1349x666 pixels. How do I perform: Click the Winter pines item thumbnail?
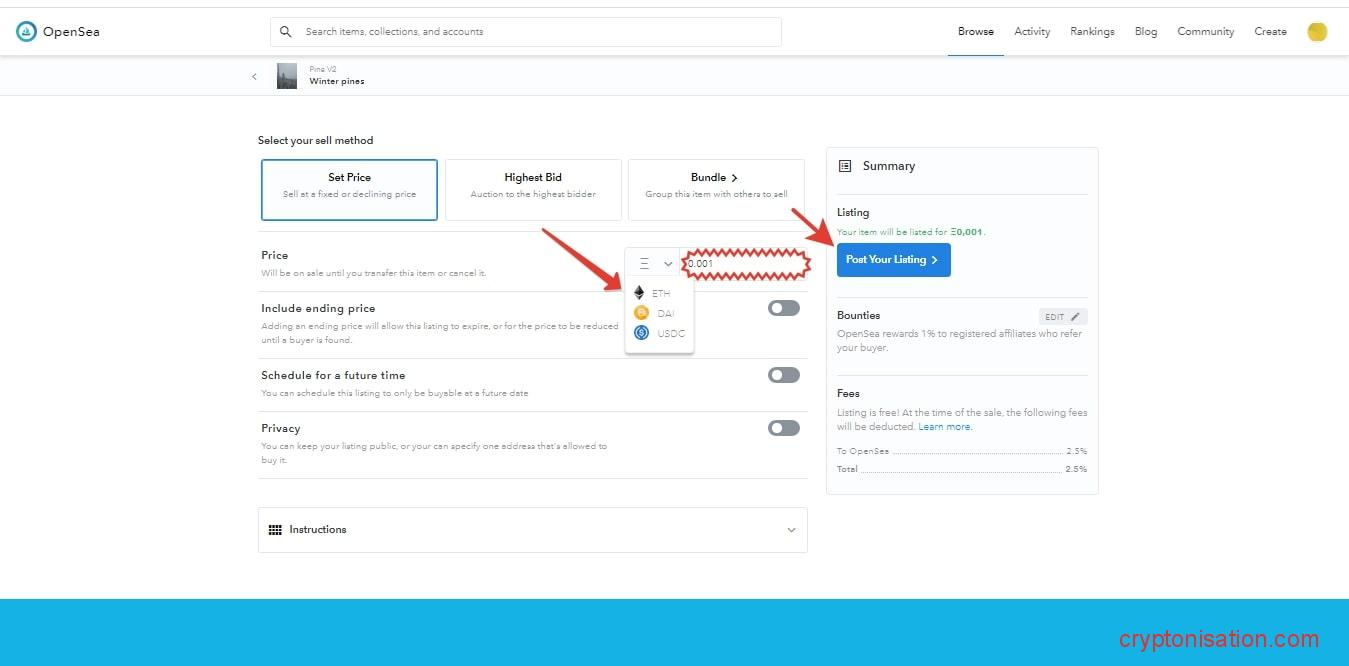pos(287,76)
